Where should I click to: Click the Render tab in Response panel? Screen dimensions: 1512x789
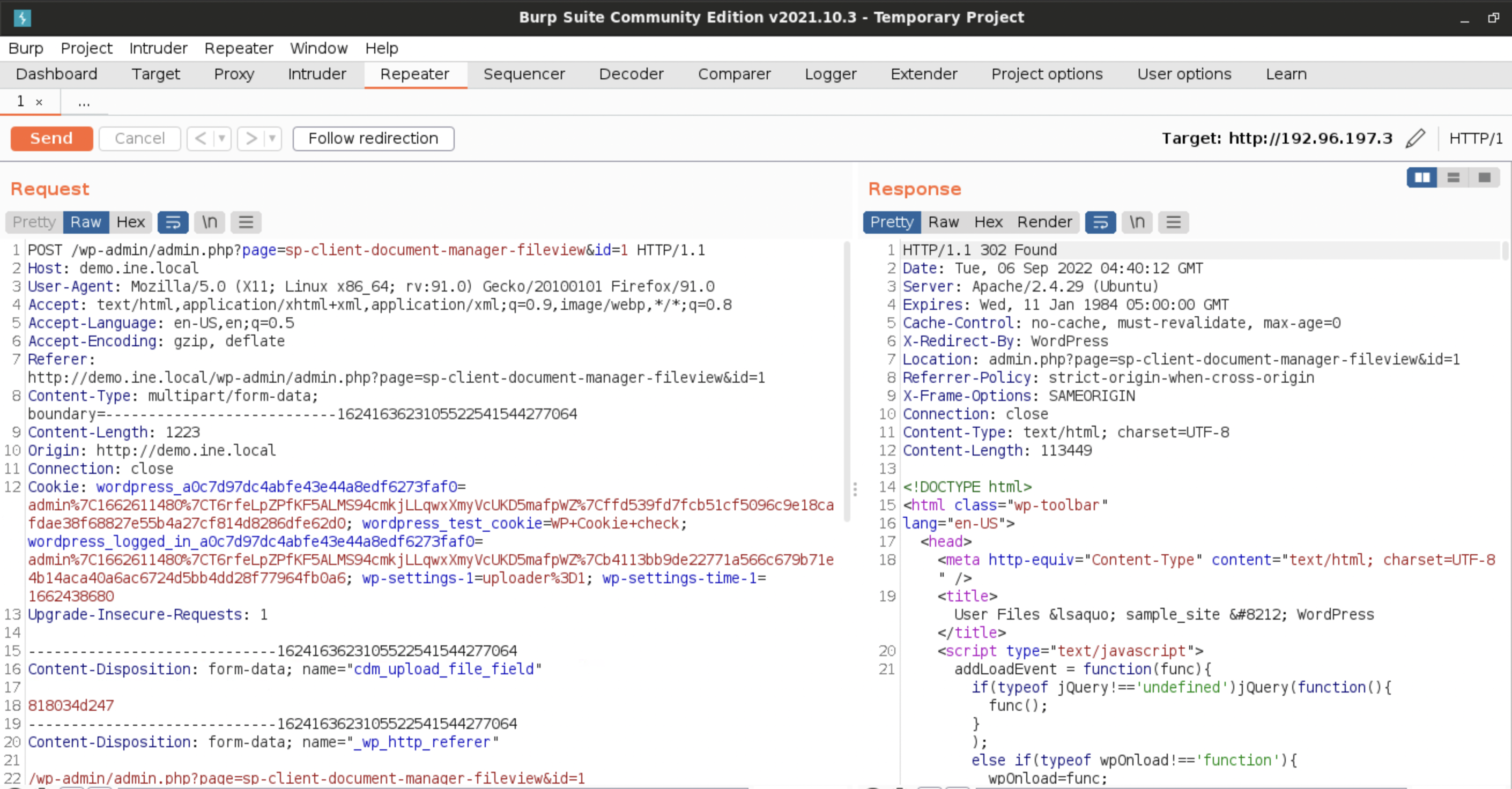(1044, 221)
